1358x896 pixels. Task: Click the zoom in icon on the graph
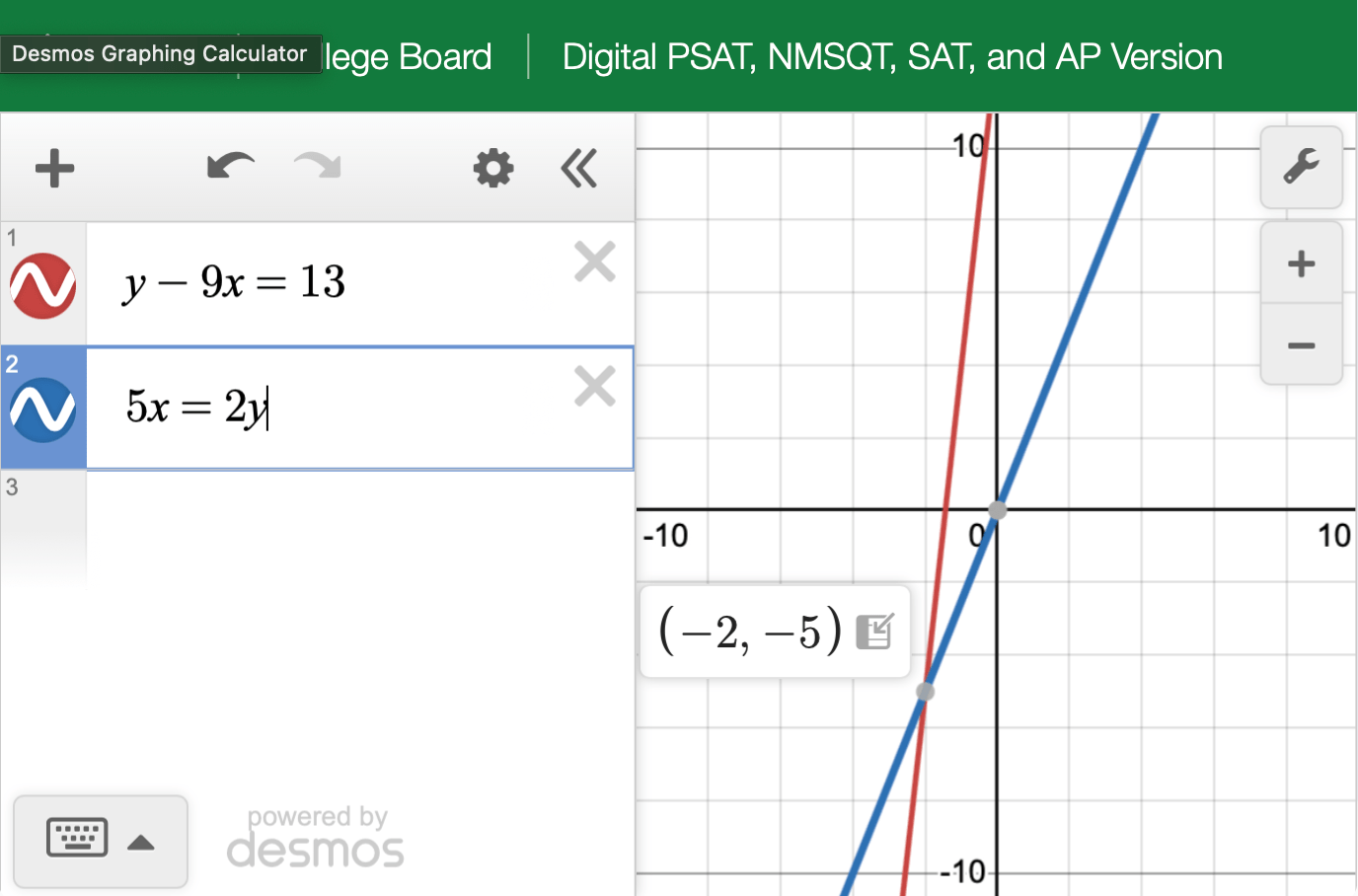[x=1301, y=262]
